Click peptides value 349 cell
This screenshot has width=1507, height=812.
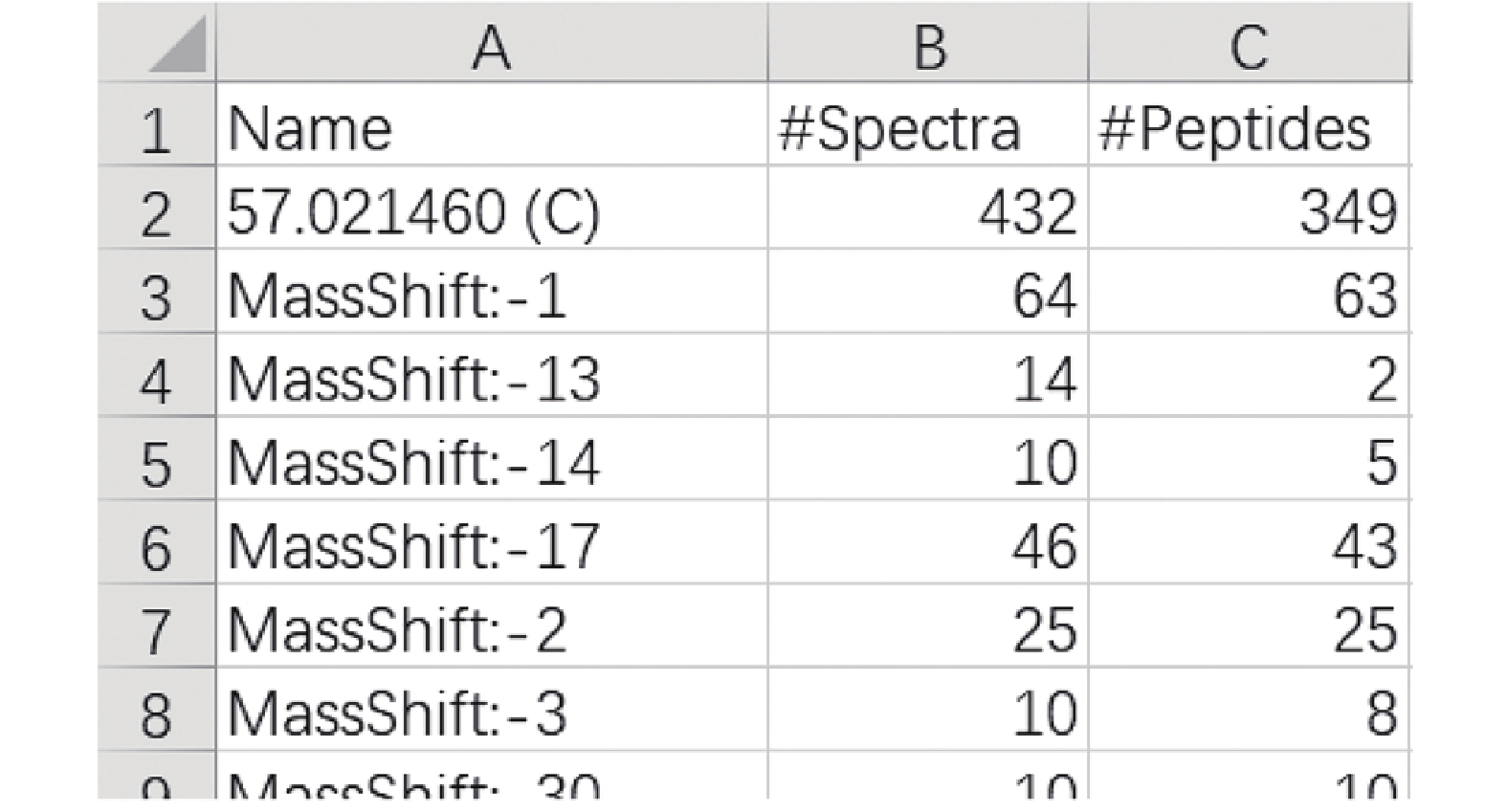pos(1250,208)
